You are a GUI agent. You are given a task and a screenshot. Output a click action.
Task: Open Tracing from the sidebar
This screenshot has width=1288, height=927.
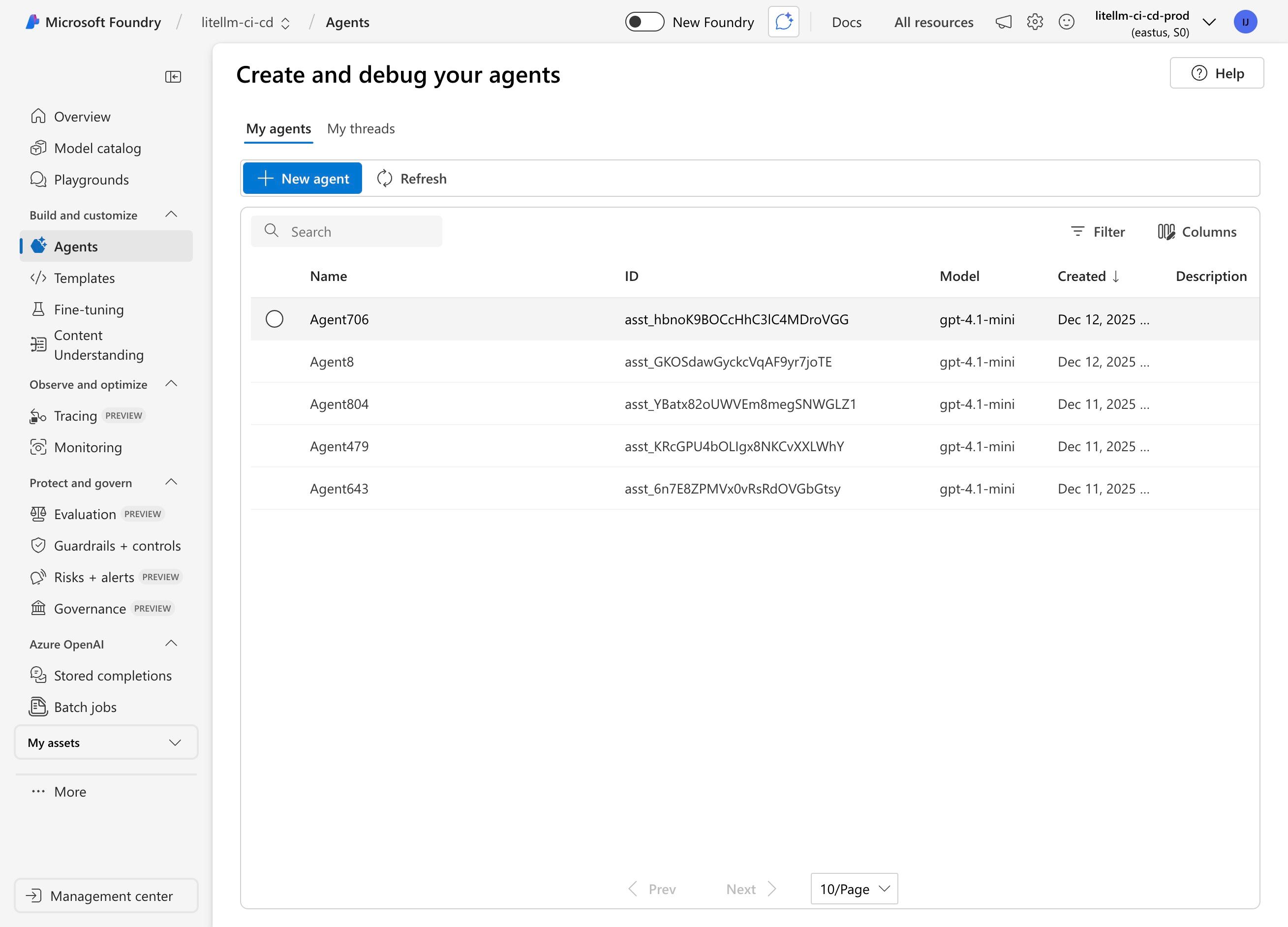pyautogui.click(x=76, y=415)
